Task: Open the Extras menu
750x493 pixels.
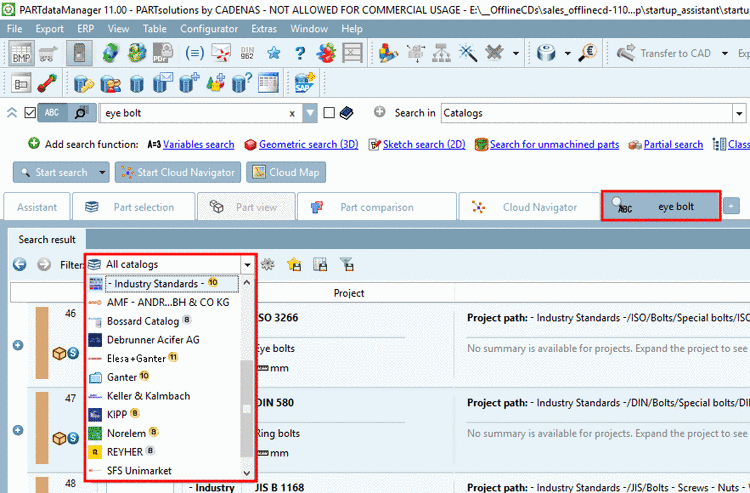Action: [264, 29]
